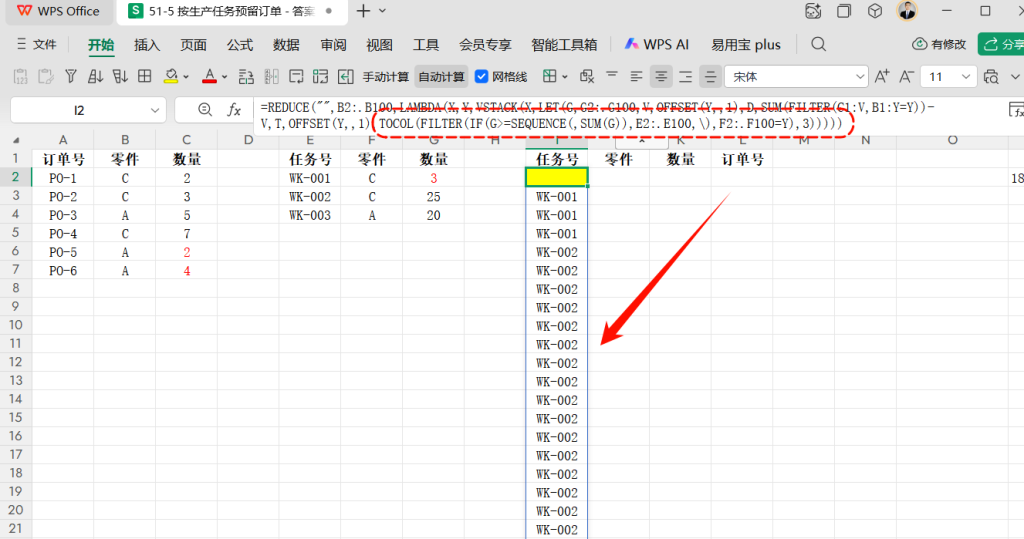Open the borders dropdown arrow
1024x539 pixels.
(x=565, y=77)
